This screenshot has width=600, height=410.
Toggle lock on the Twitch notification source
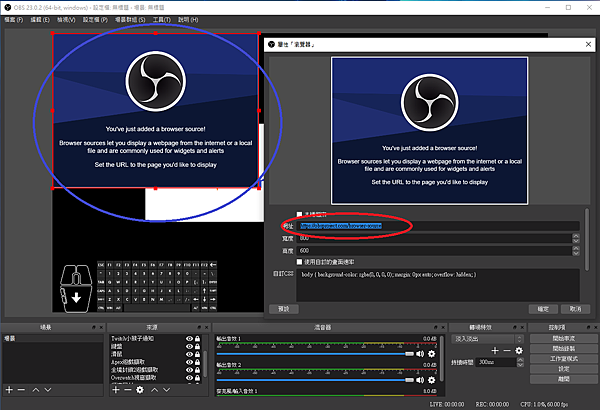click(197, 338)
